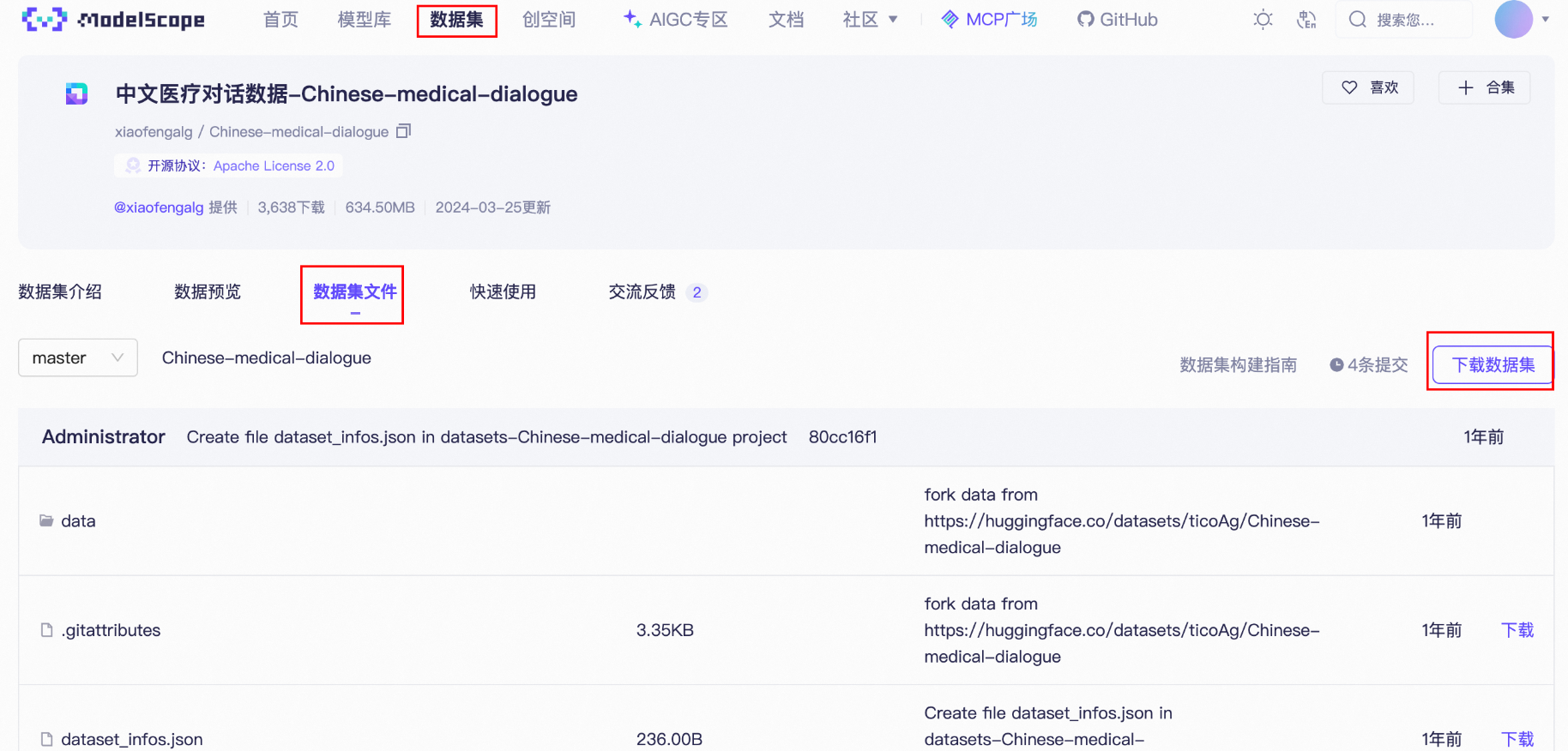Go to the 首页 nav item

280,20
